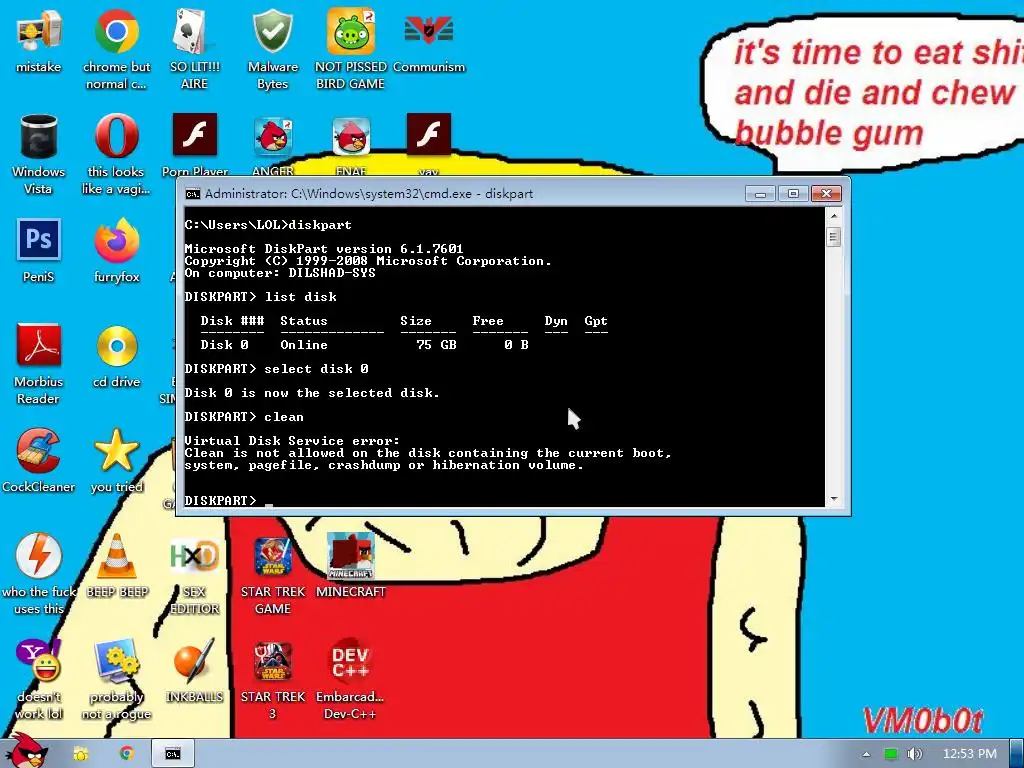
Task: Launch the BEEP BEEP traffic cone icon
Action: tap(117, 566)
